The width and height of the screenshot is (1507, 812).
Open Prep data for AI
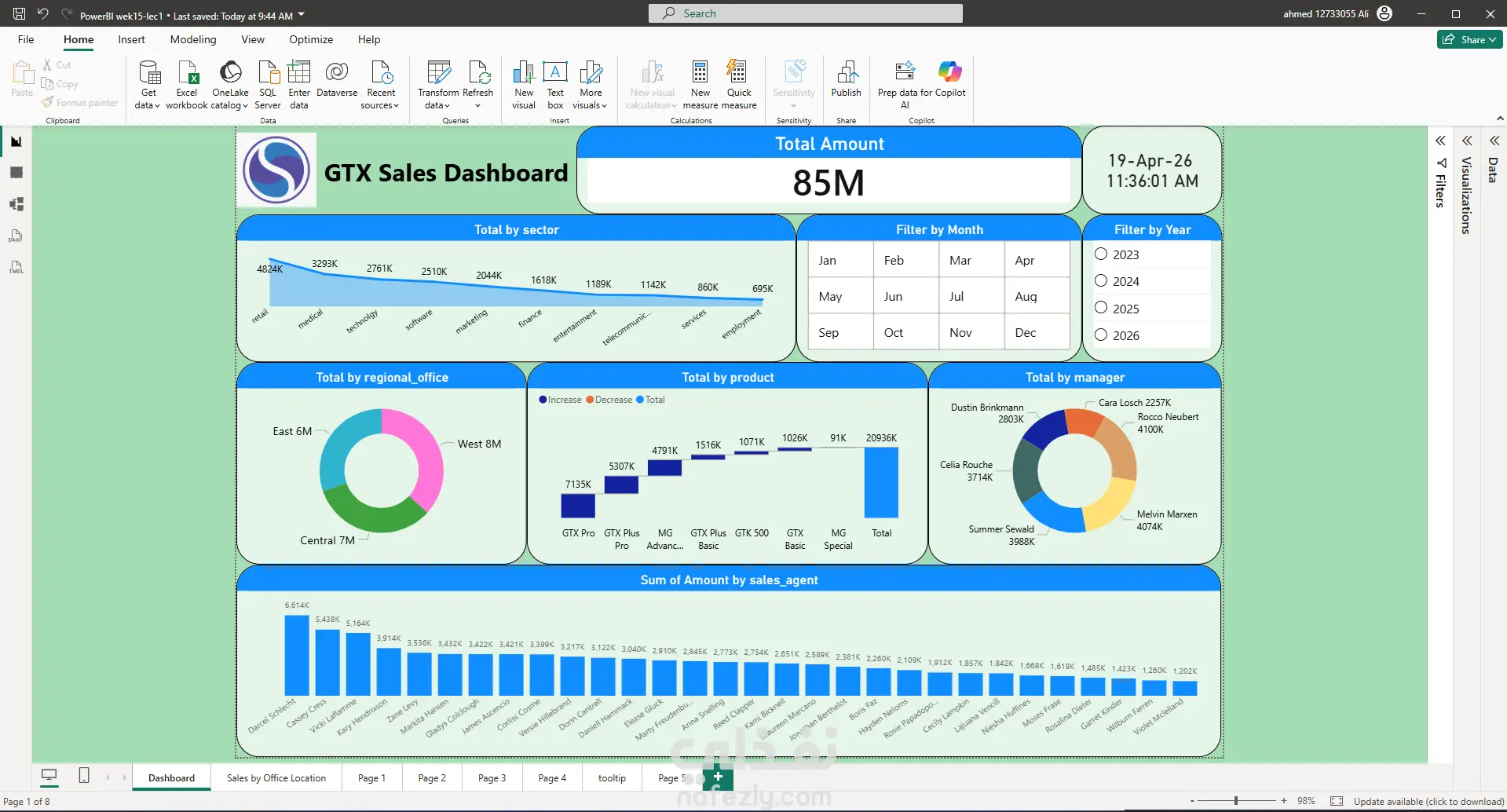click(905, 85)
